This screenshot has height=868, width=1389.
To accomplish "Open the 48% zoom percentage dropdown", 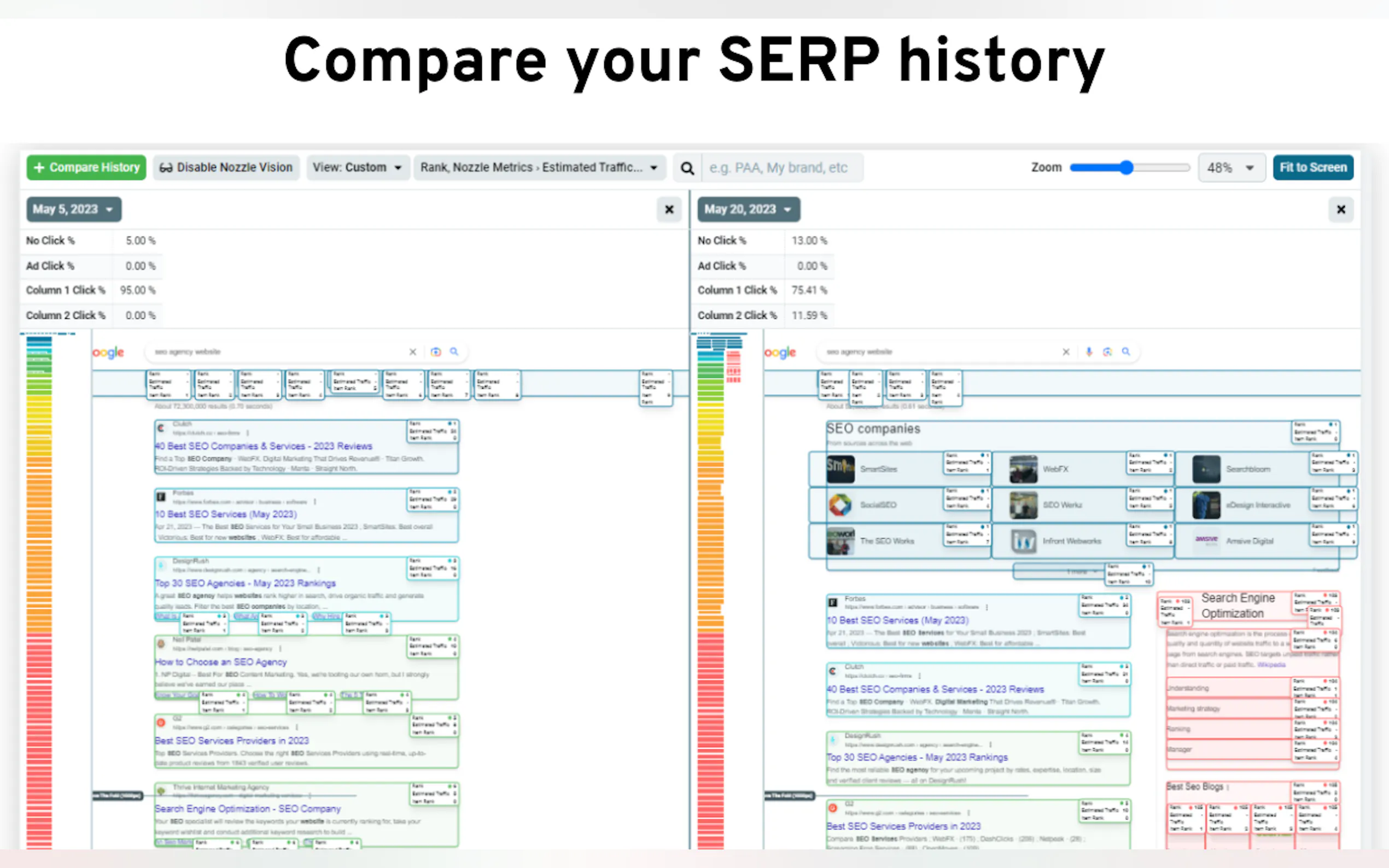I will coord(1230,168).
